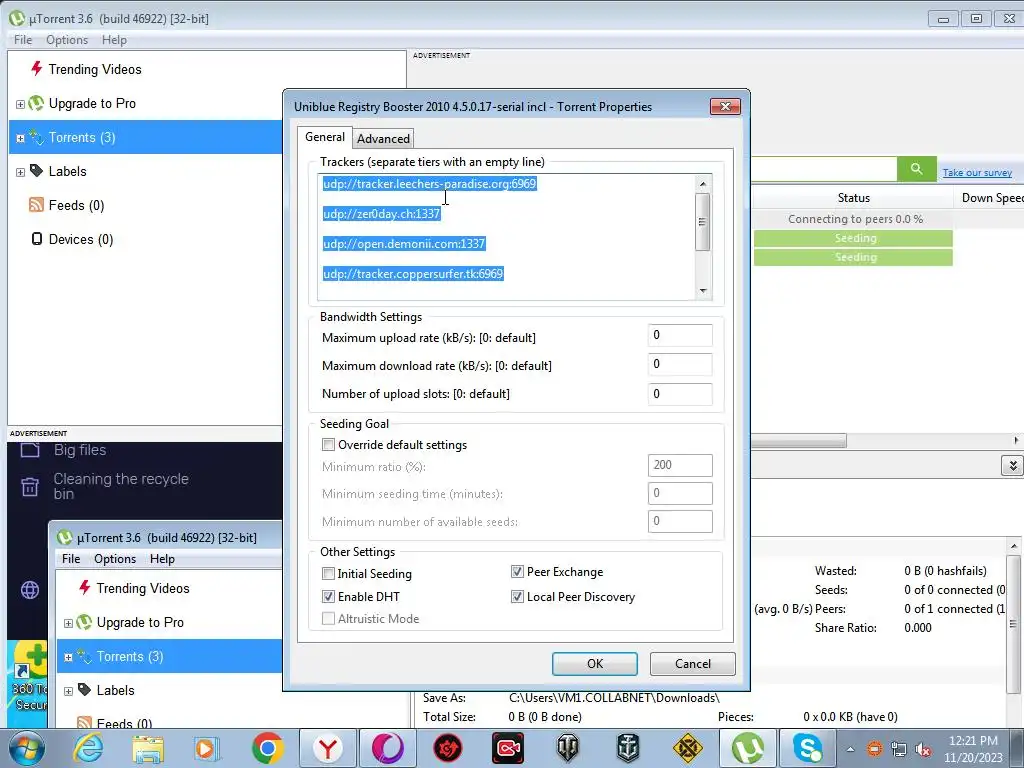Click the torrent list horizontal scrollbar thumb
1024x768 pixels.
[x=798, y=441]
